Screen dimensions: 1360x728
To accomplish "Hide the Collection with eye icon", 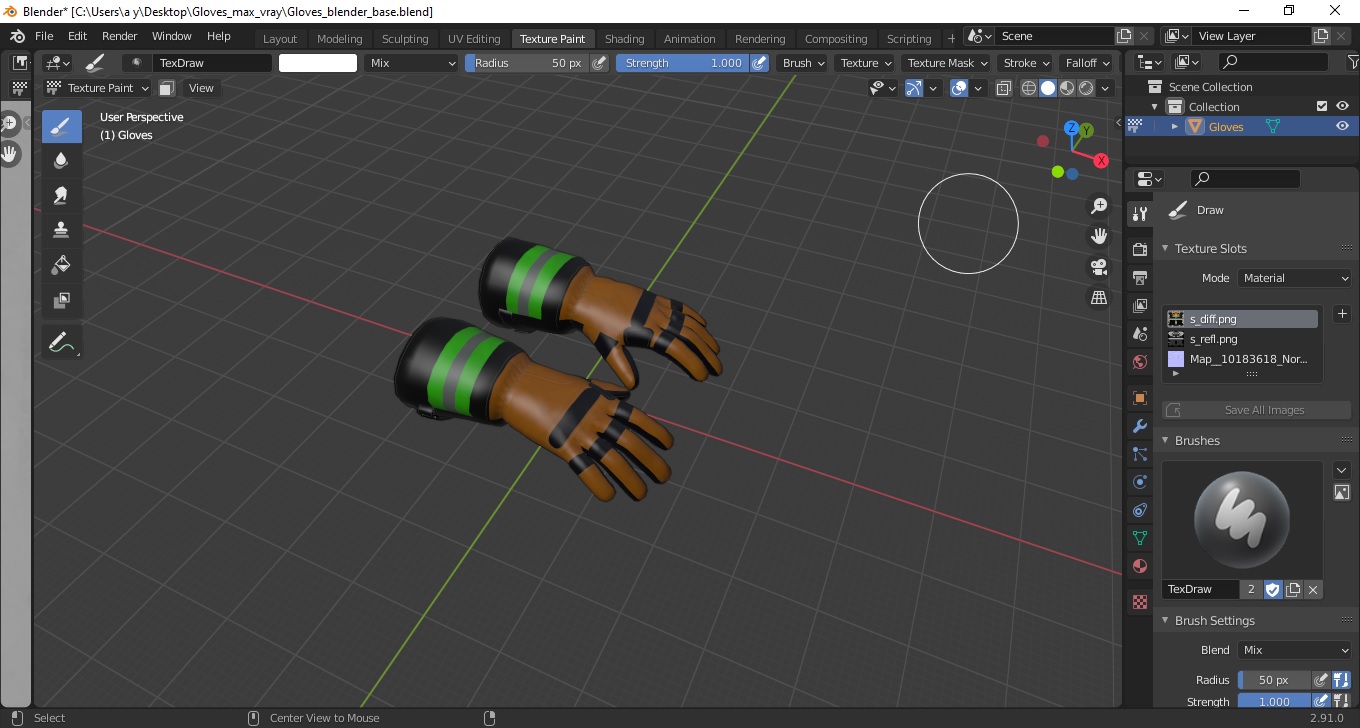I will click(1342, 106).
